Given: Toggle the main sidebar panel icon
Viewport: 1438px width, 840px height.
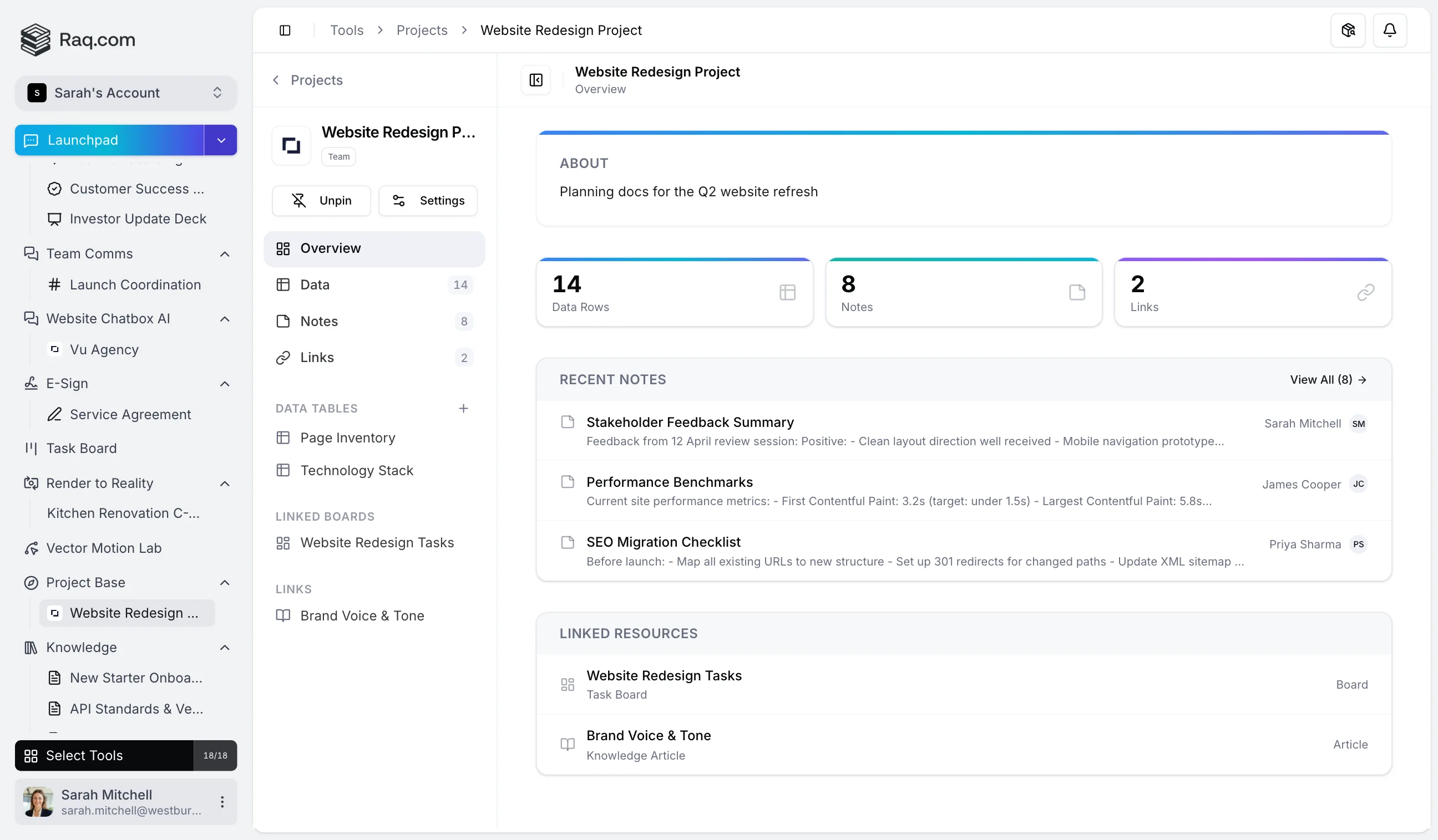Looking at the screenshot, I should pos(285,30).
